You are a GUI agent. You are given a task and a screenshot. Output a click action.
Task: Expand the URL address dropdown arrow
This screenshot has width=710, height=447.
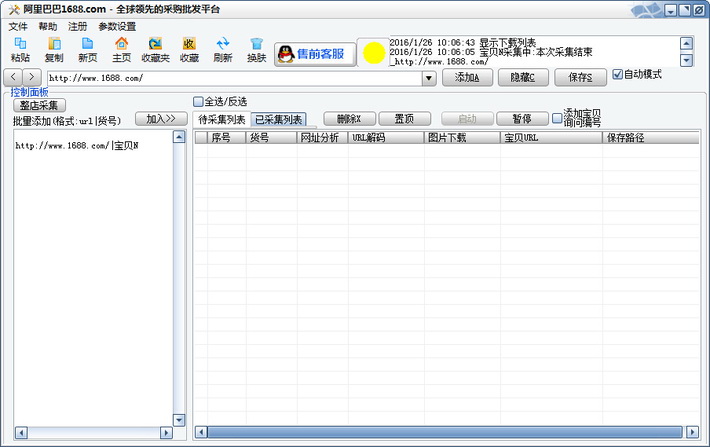pyautogui.click(x=429, y=78)
